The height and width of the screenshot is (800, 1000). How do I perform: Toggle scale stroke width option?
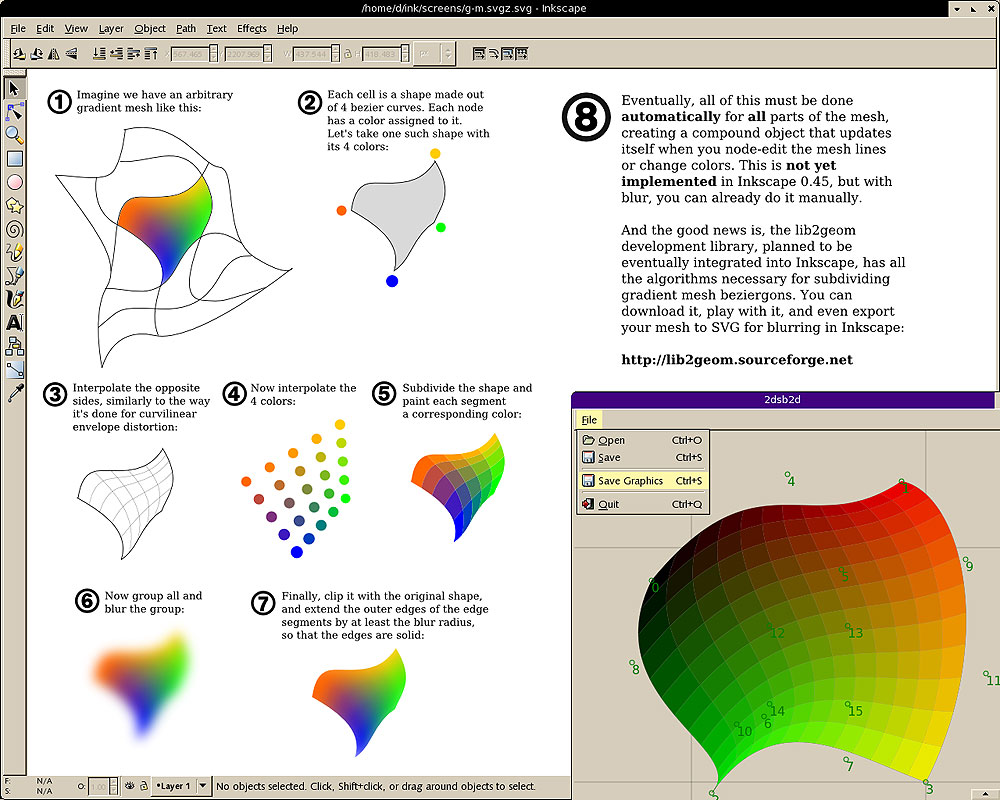pos(479,54)
